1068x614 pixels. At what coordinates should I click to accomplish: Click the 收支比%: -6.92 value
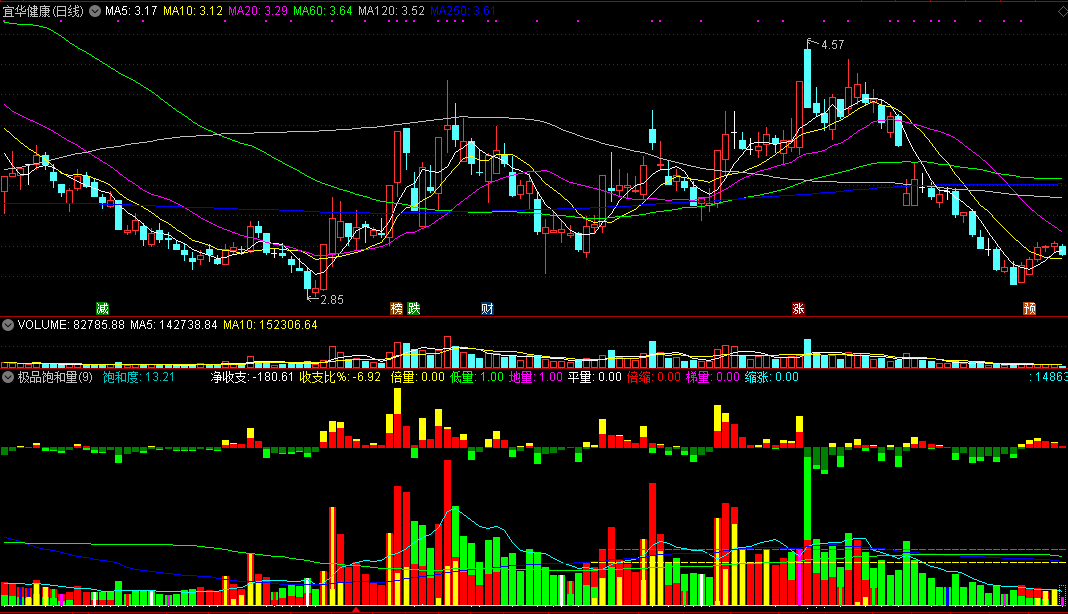(x=340, y=377)
